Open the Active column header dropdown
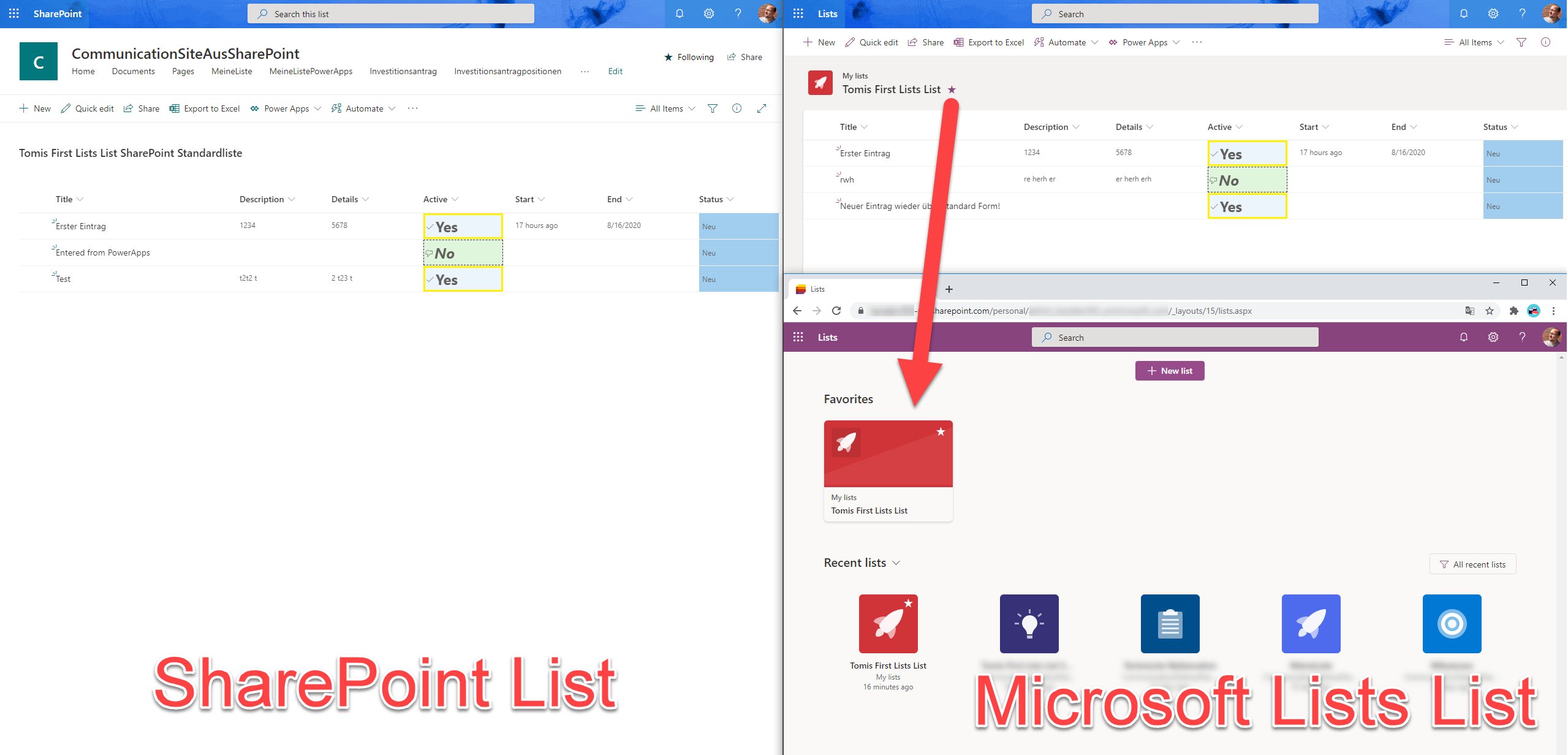The width and height of the screenshot is (1568, 755). [455, 199]
